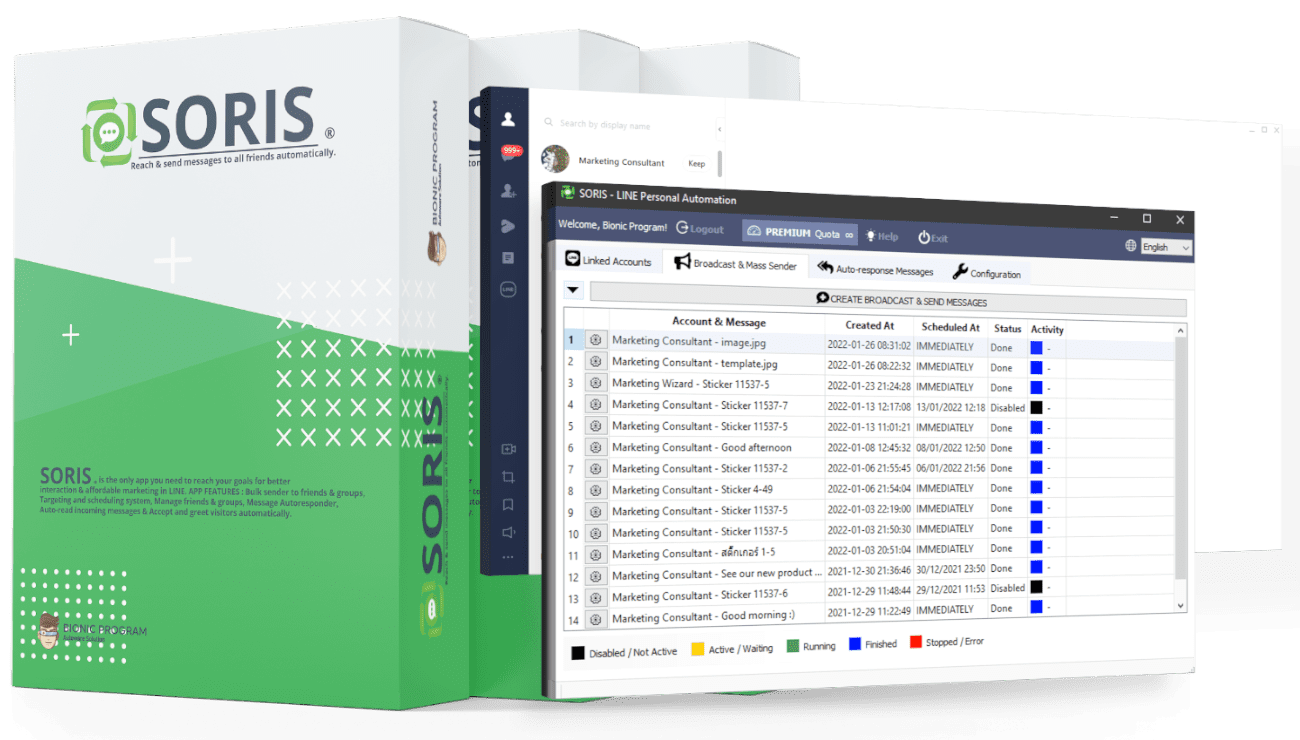
Task: Open the English language dropdown
Action: [1166, 247]
